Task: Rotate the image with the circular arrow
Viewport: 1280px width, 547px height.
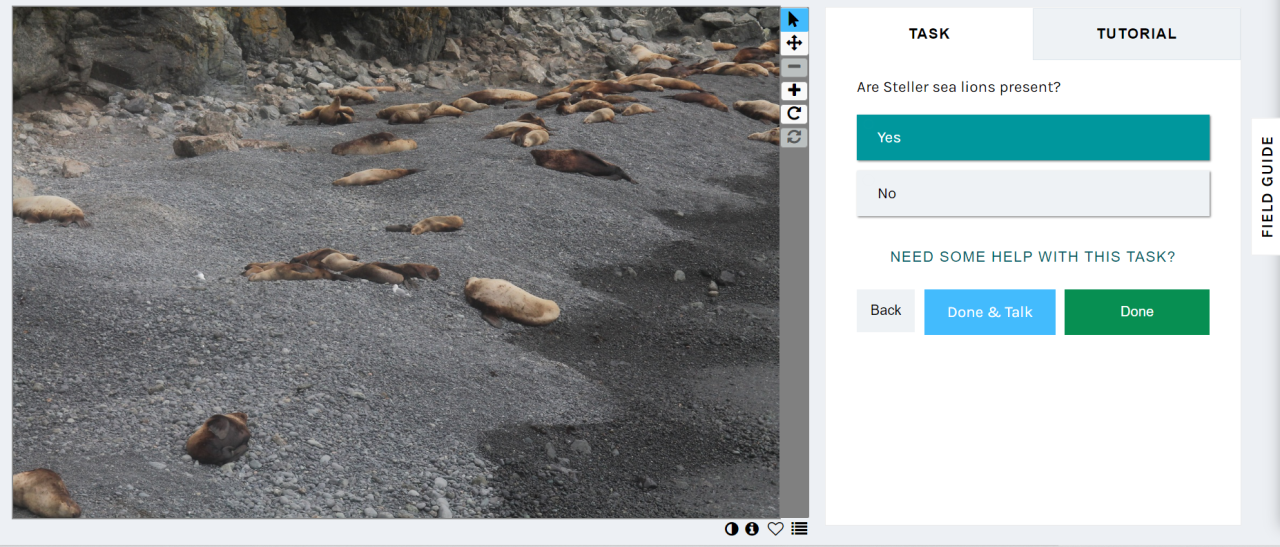Action: [x=794, y=114]
